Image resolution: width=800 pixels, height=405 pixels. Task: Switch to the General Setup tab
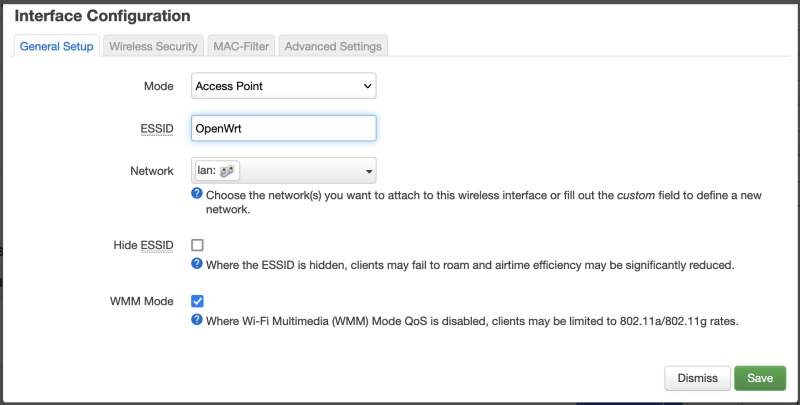57,46
